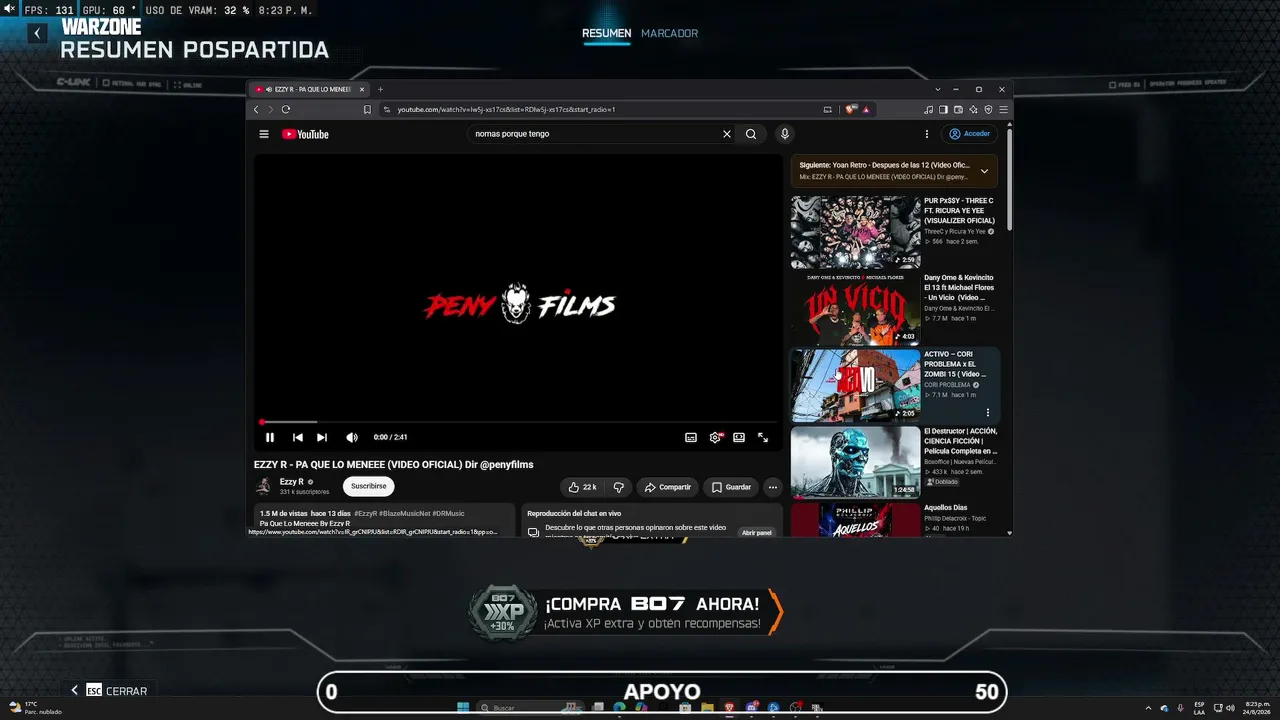Click Abrir panel for live chat replay

click(x=757, y=533)
